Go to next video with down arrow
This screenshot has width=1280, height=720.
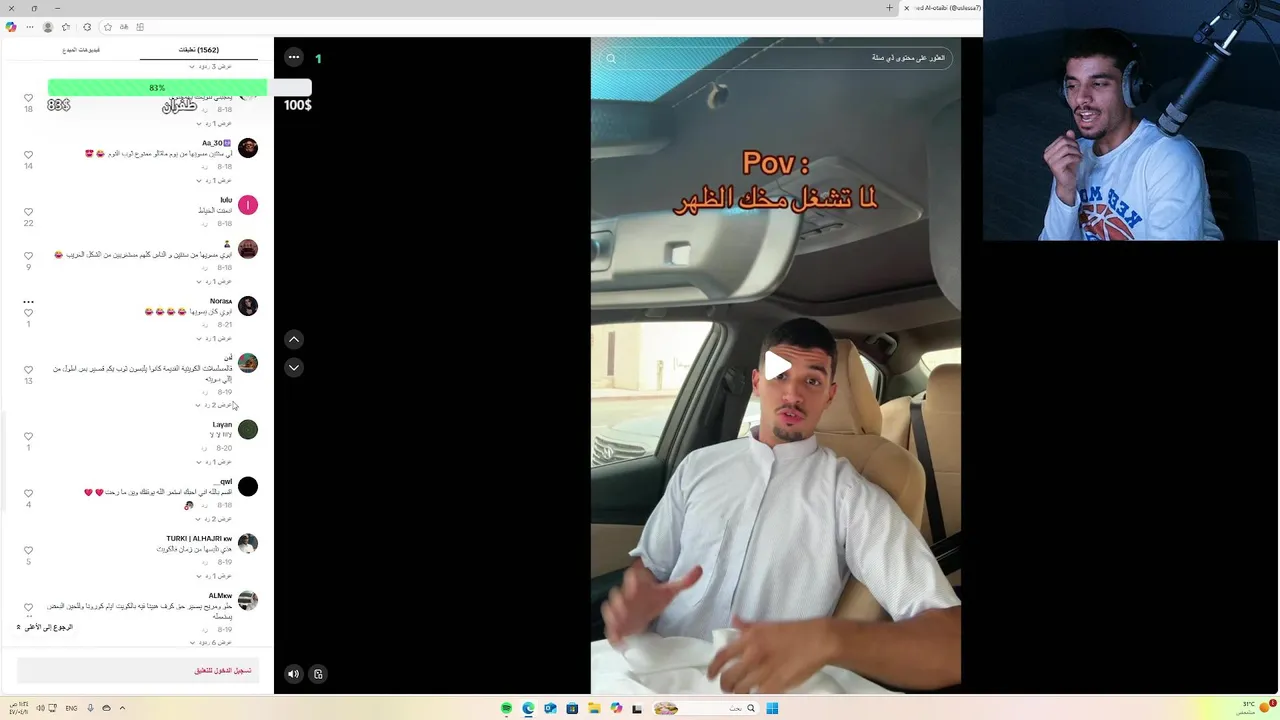tap(294, 367)
